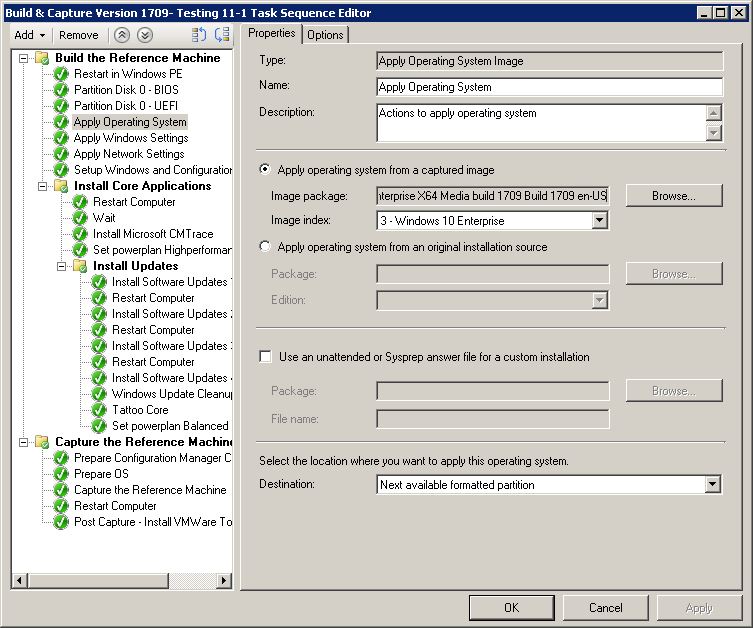Viewport: 753px width, 628px height.
Task: Click the Remove toolbar button
Action: tap(79, 35)
